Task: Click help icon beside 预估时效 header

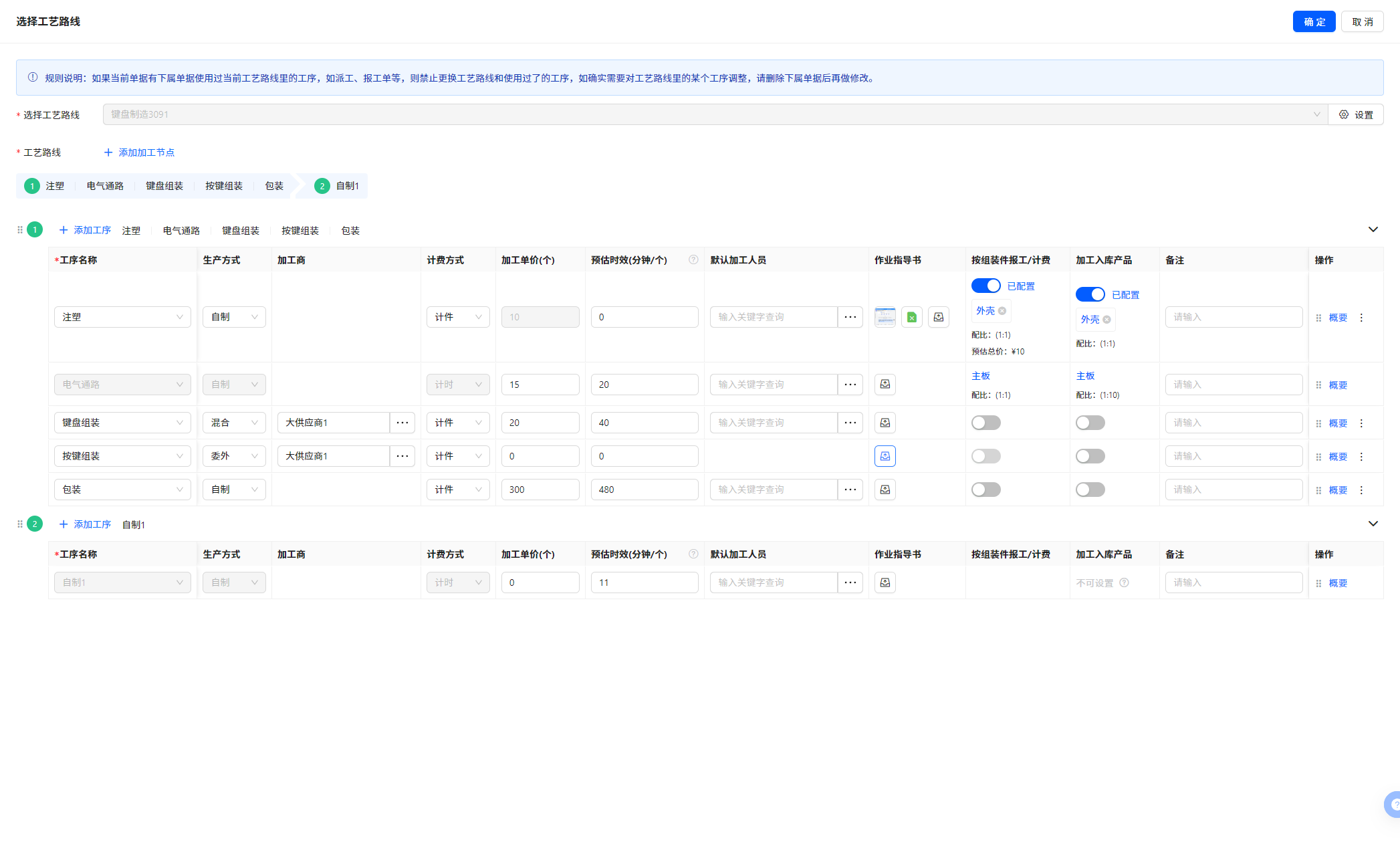Action: pyautogui.click(x=693, y=259)
